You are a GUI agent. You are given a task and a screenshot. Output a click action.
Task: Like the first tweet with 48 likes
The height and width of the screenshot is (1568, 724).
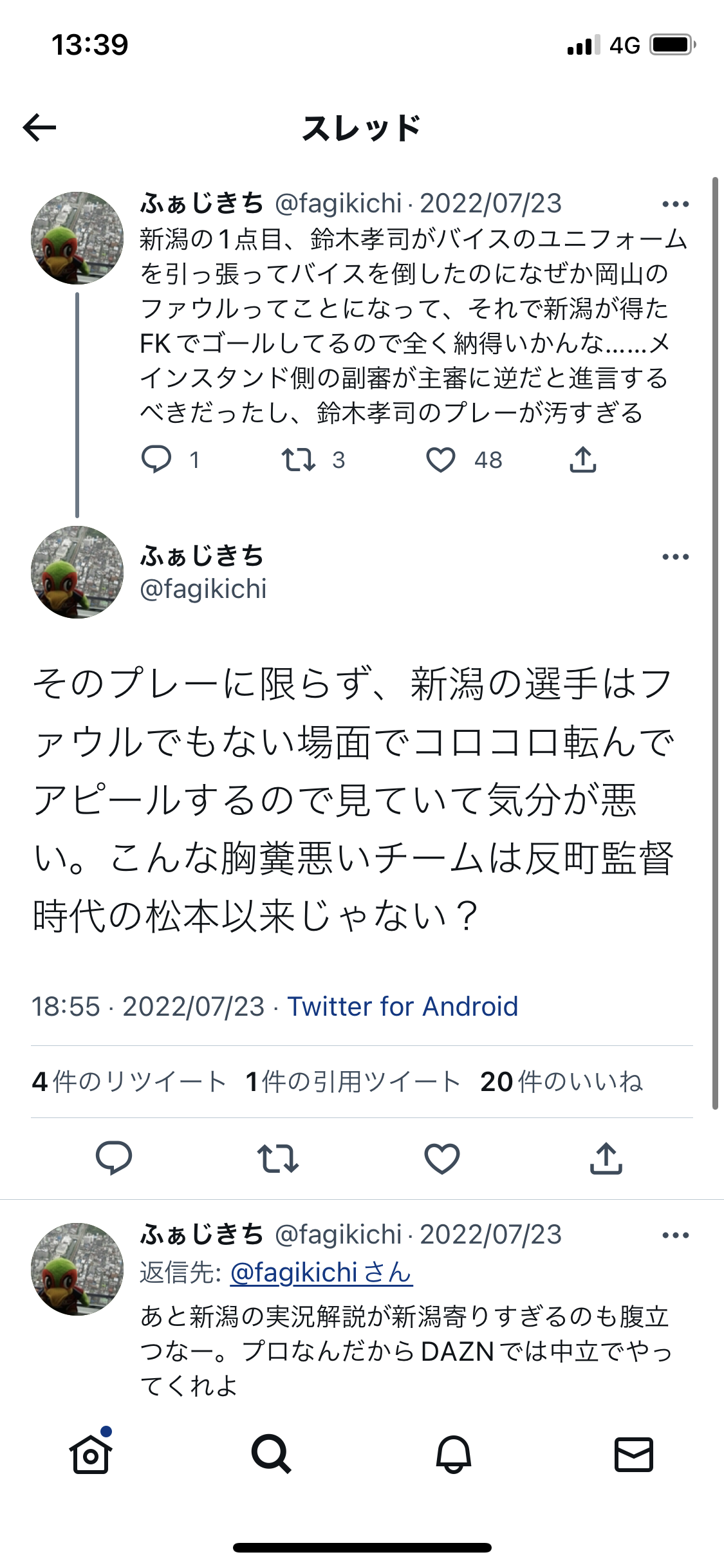pyautogui.click(x=441, y=460)
